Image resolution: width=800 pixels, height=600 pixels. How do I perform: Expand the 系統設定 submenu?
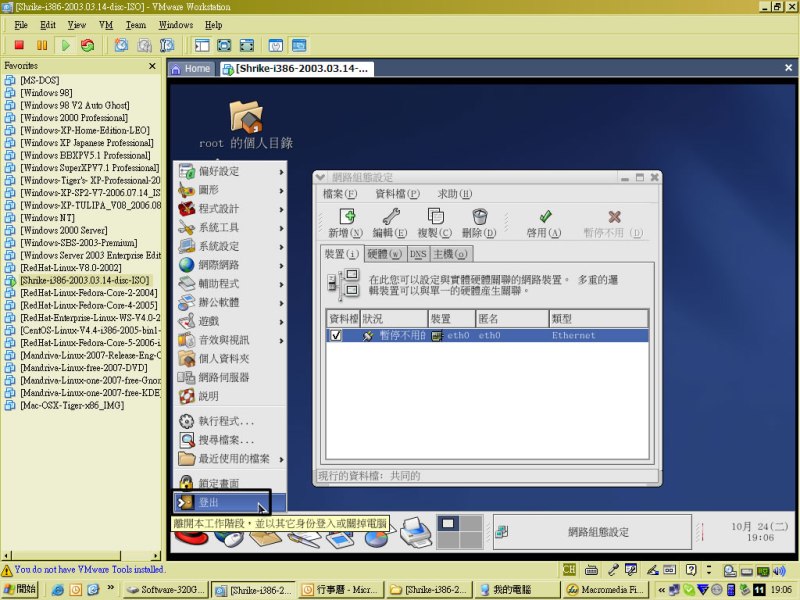click(230, 246)
